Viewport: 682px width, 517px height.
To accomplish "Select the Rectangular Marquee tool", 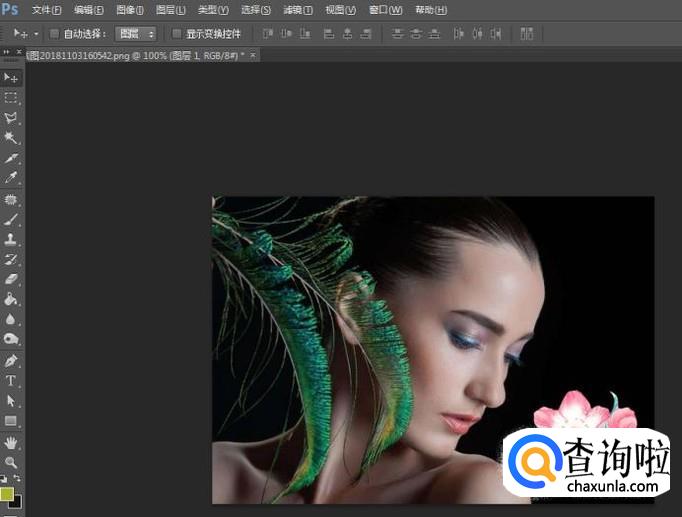I will tap(11, 97).
